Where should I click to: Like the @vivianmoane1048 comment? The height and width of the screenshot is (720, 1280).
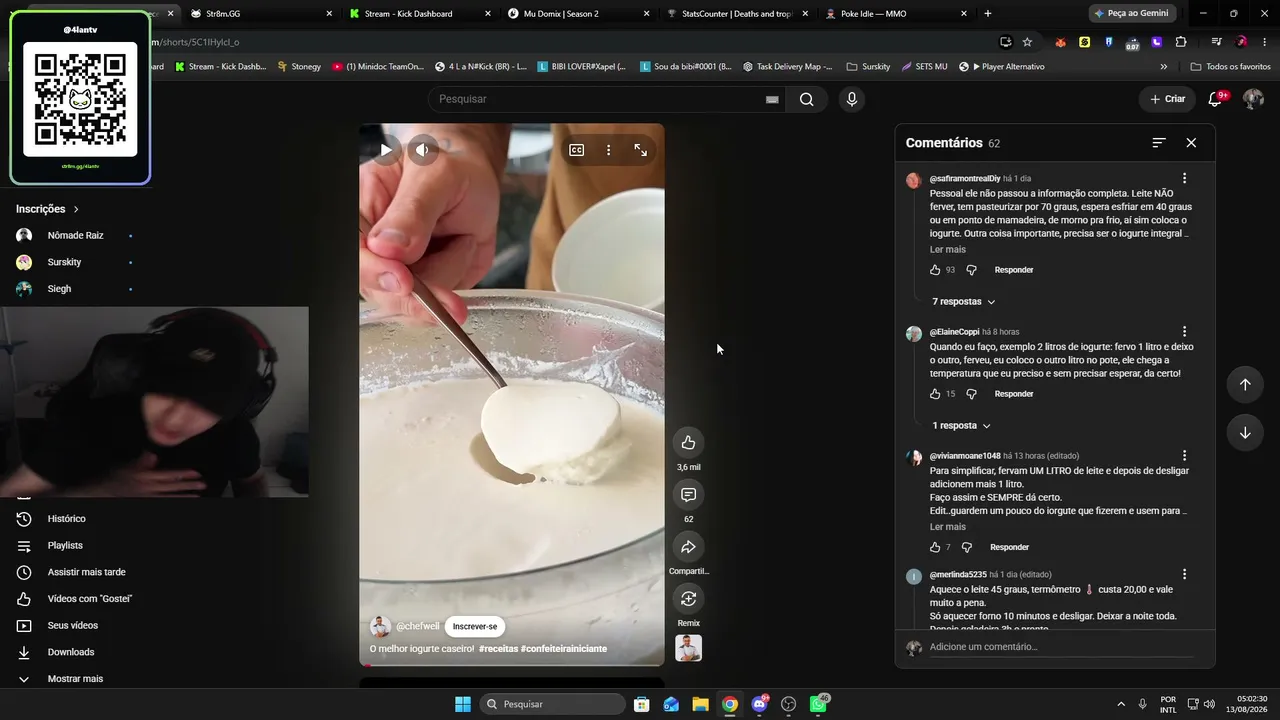pyautogui.click(x=935, y=547)
